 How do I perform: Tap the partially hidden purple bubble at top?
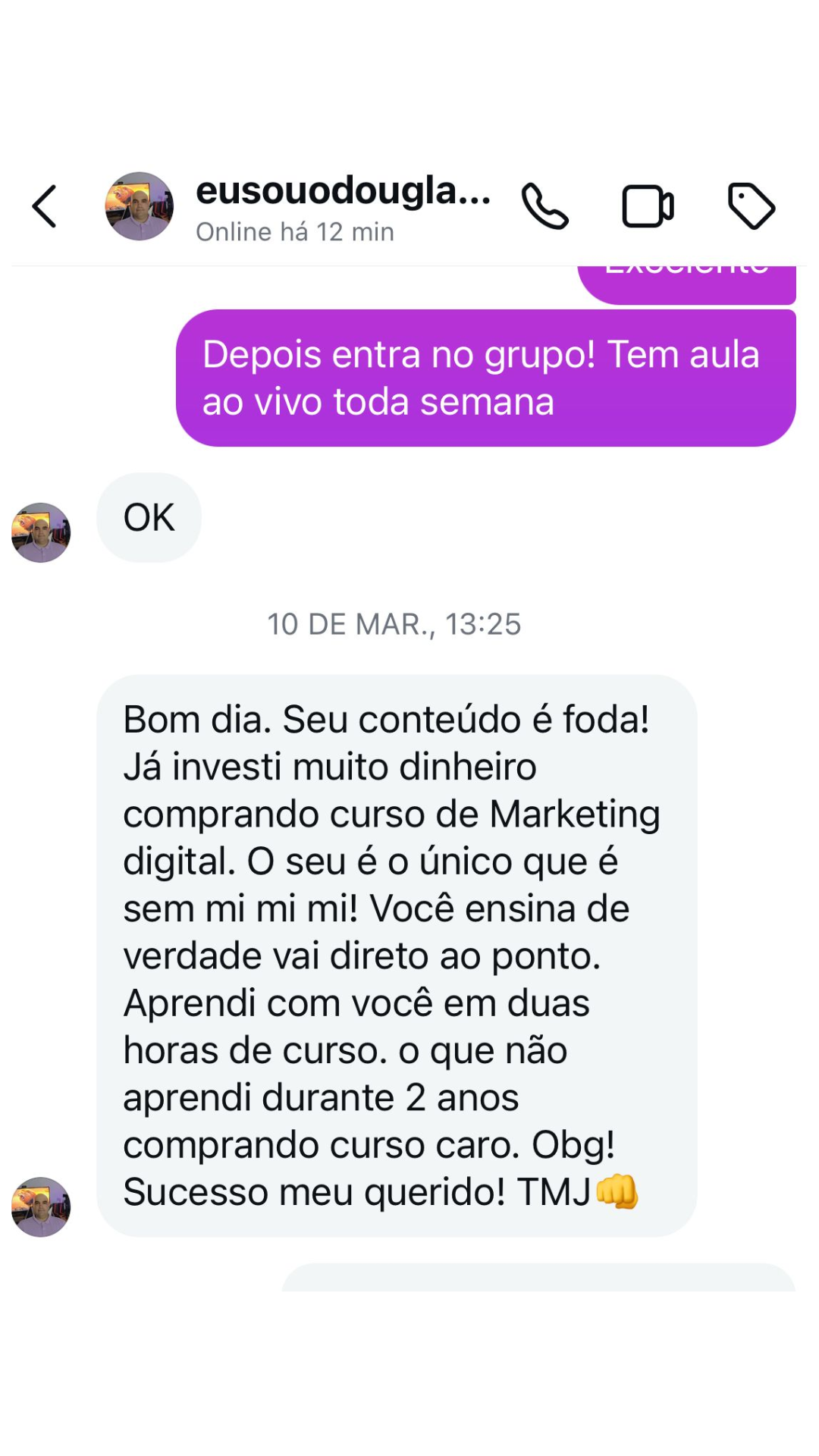(687, 284)
